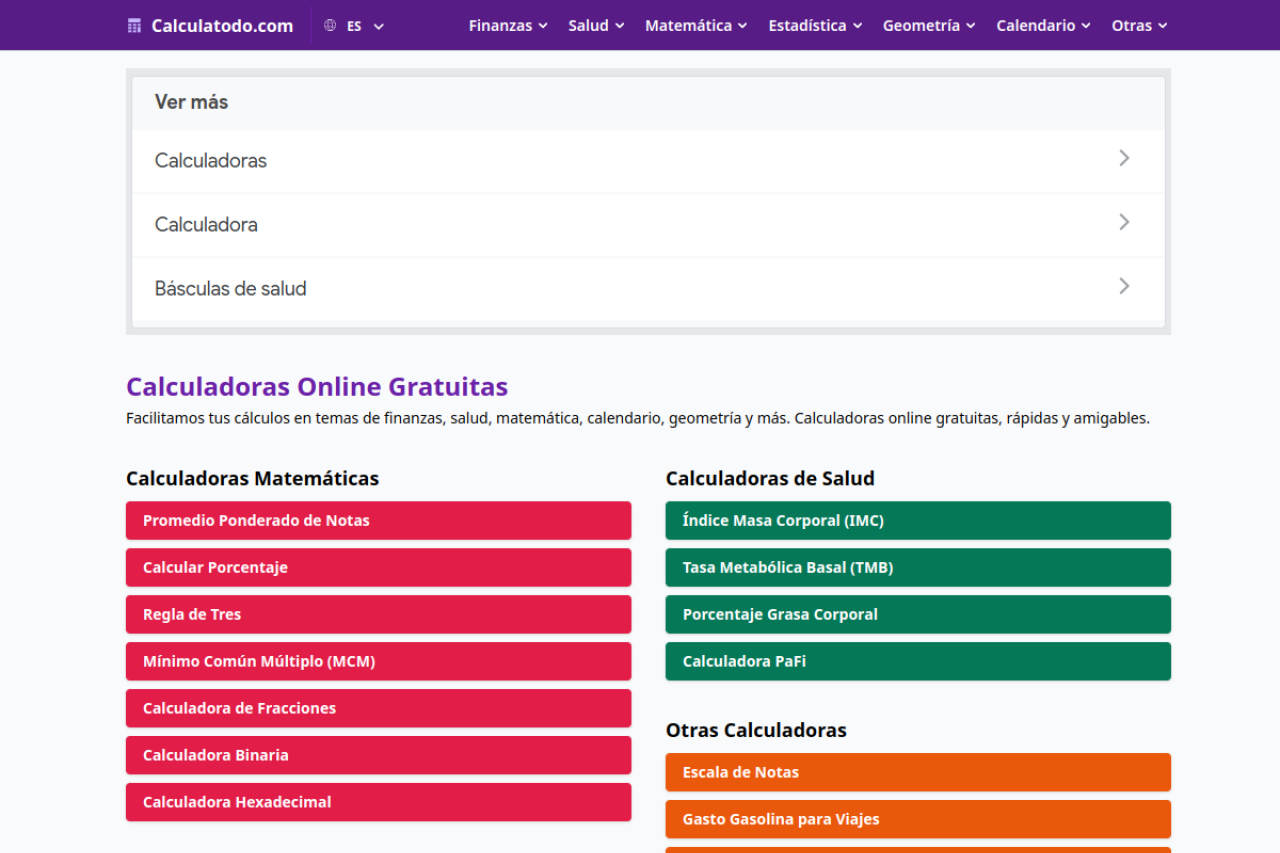Expand the Salud dropdown menu
The width and height of the screenshot is (1280, 853).
pos(596,26)
